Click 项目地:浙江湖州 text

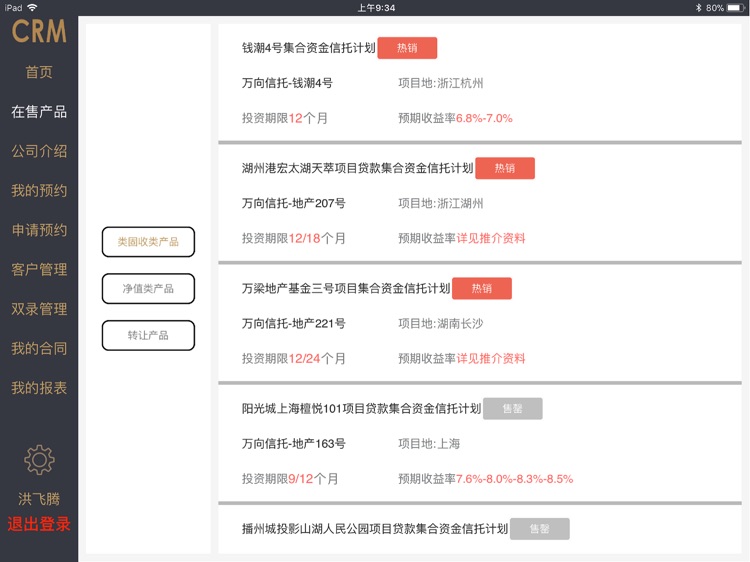coord(441,203)
